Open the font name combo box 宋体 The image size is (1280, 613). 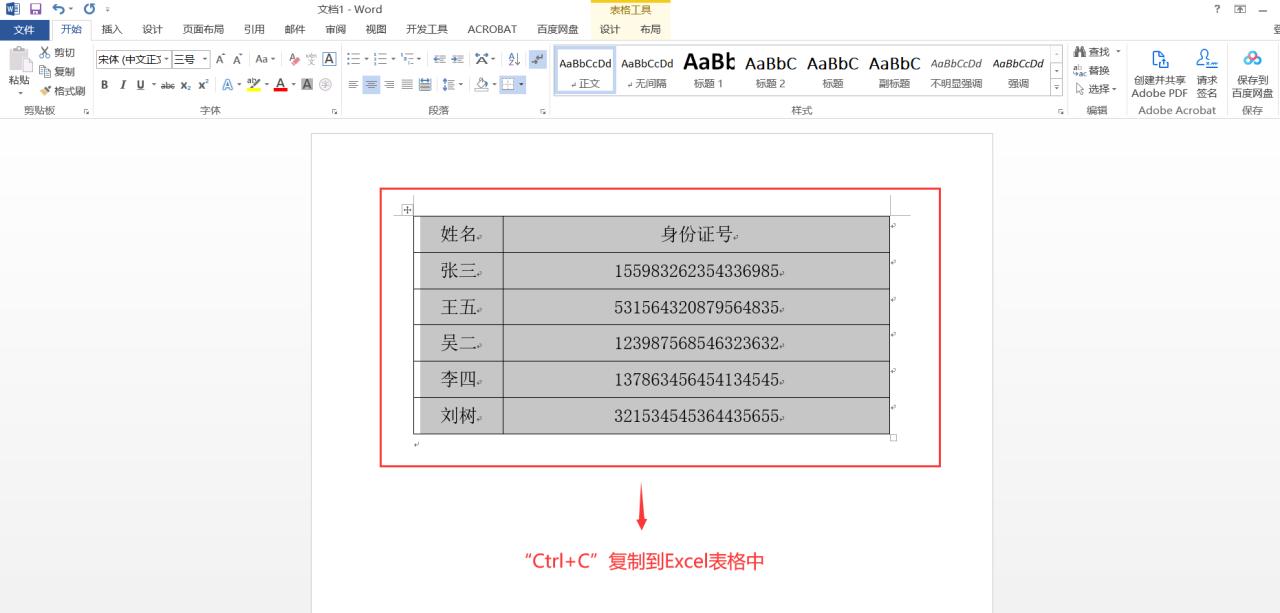[x=133, y=59]
